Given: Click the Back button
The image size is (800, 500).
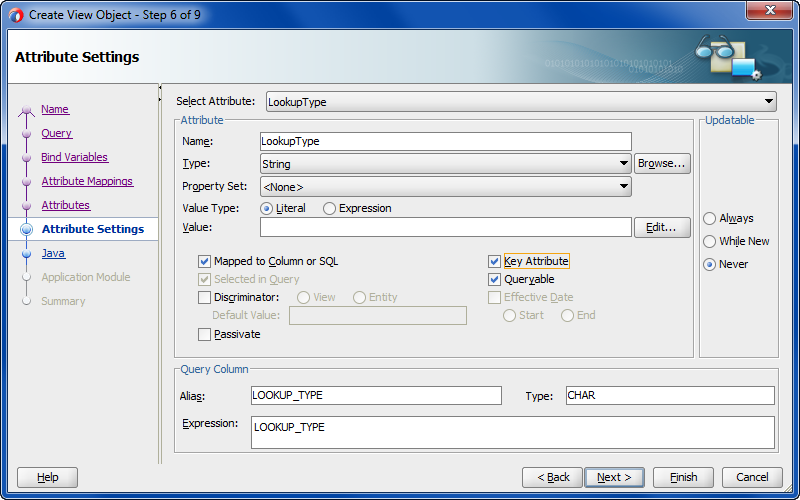Looking at the screenshot, I should 553,478.
